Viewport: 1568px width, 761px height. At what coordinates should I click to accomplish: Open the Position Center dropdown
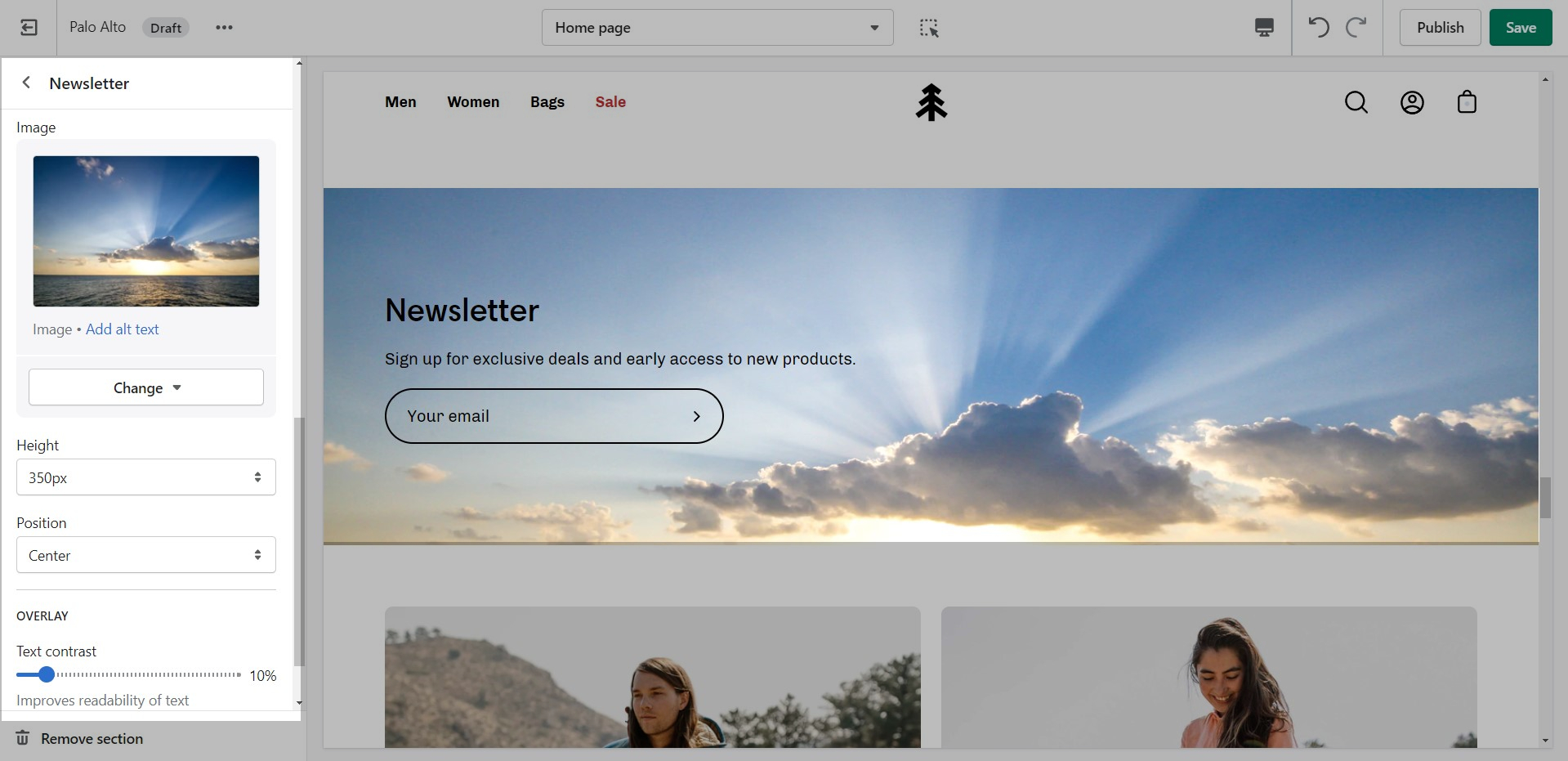click(146, 555)
